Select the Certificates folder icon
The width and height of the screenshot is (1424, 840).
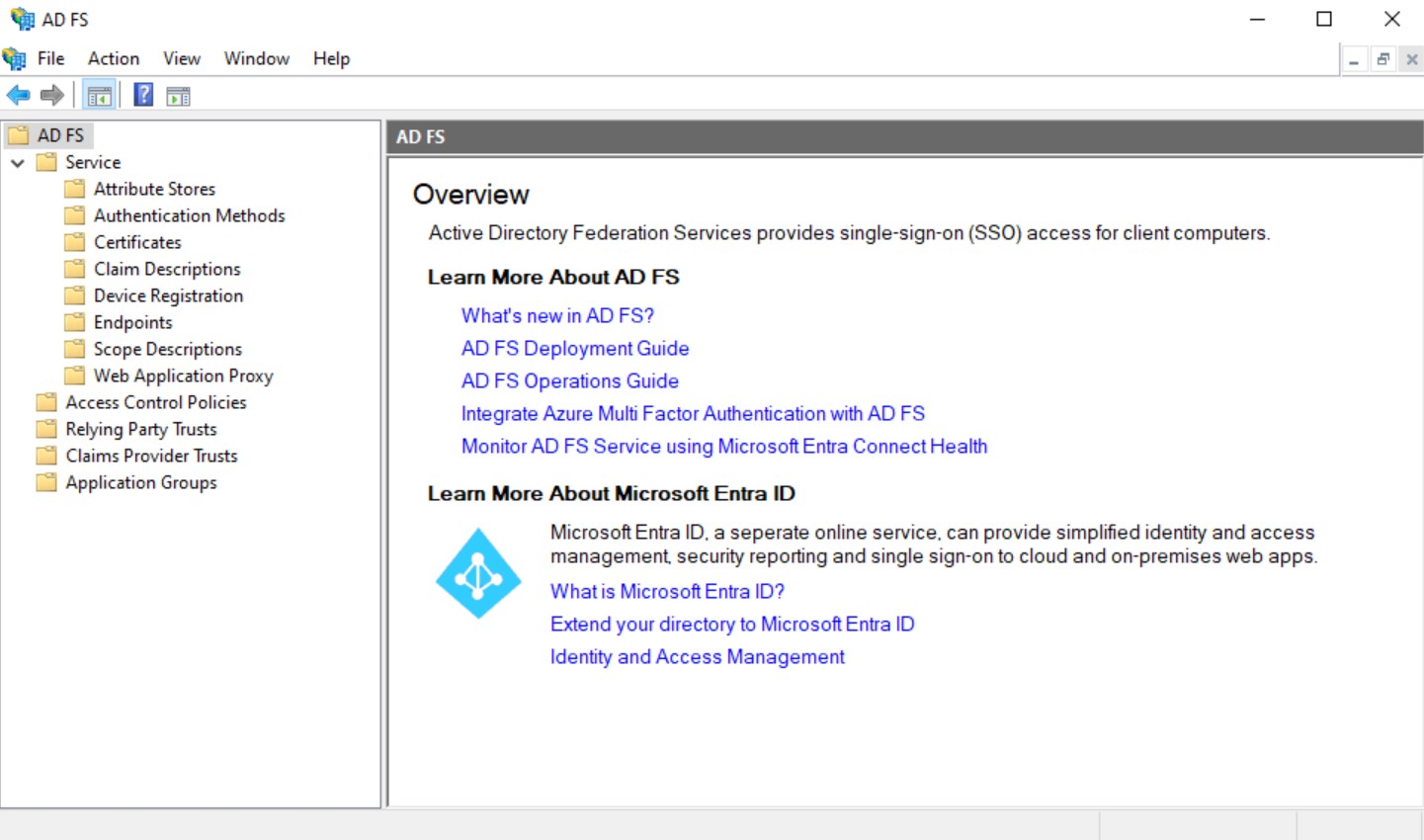coord(75,242)
